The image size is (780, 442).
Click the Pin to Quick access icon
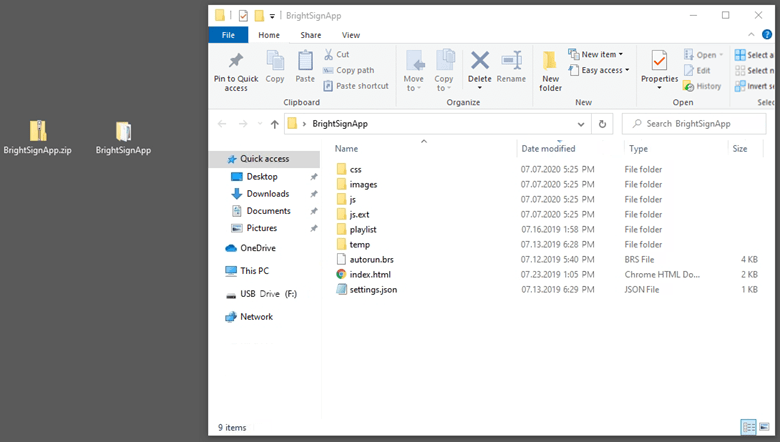236,61
